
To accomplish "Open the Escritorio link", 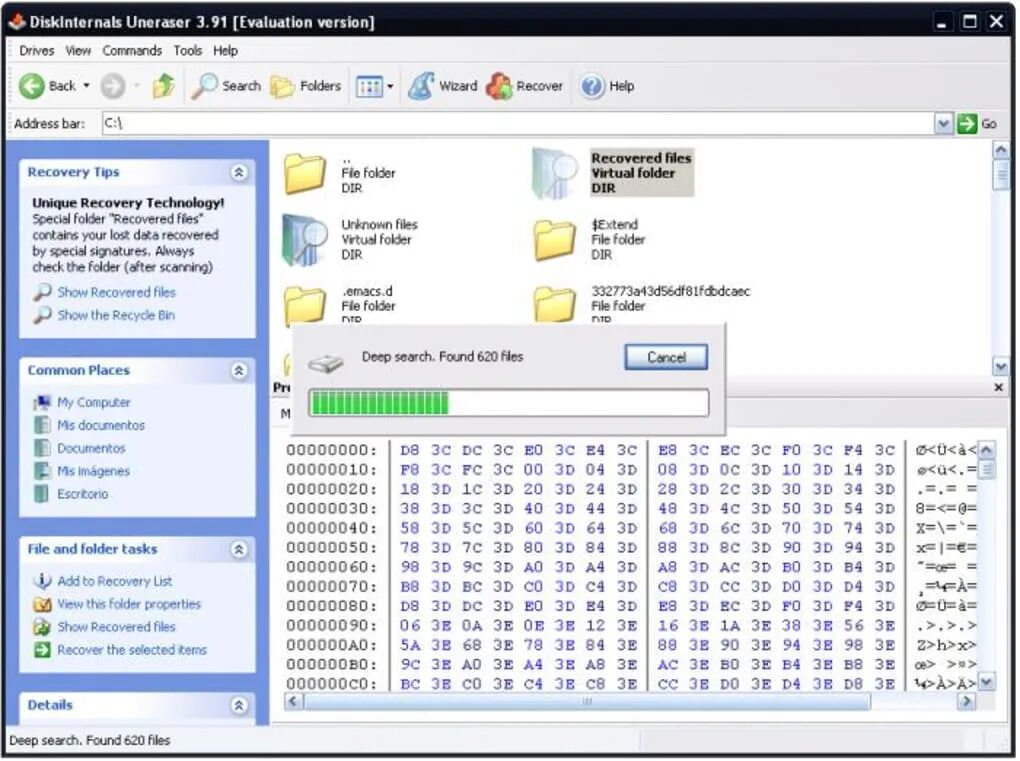I will point(83,494).
